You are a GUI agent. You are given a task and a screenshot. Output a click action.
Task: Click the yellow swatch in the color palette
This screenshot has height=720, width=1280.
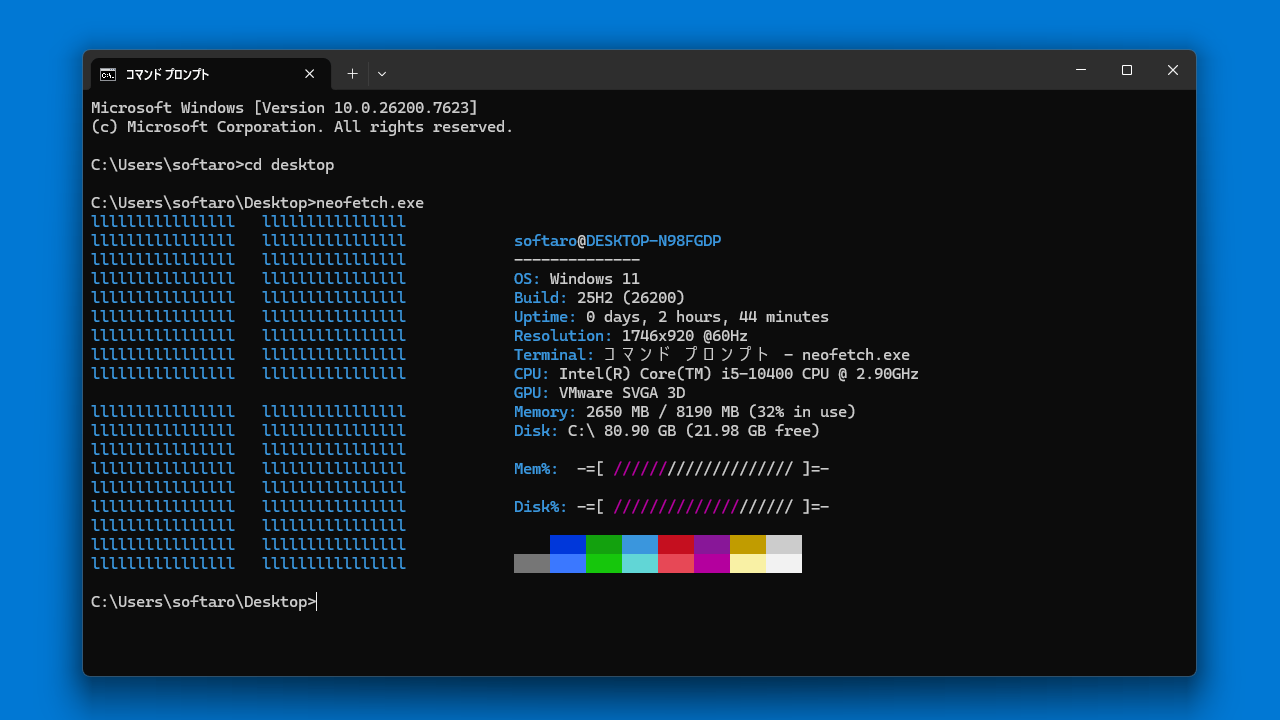coord(748,554)
